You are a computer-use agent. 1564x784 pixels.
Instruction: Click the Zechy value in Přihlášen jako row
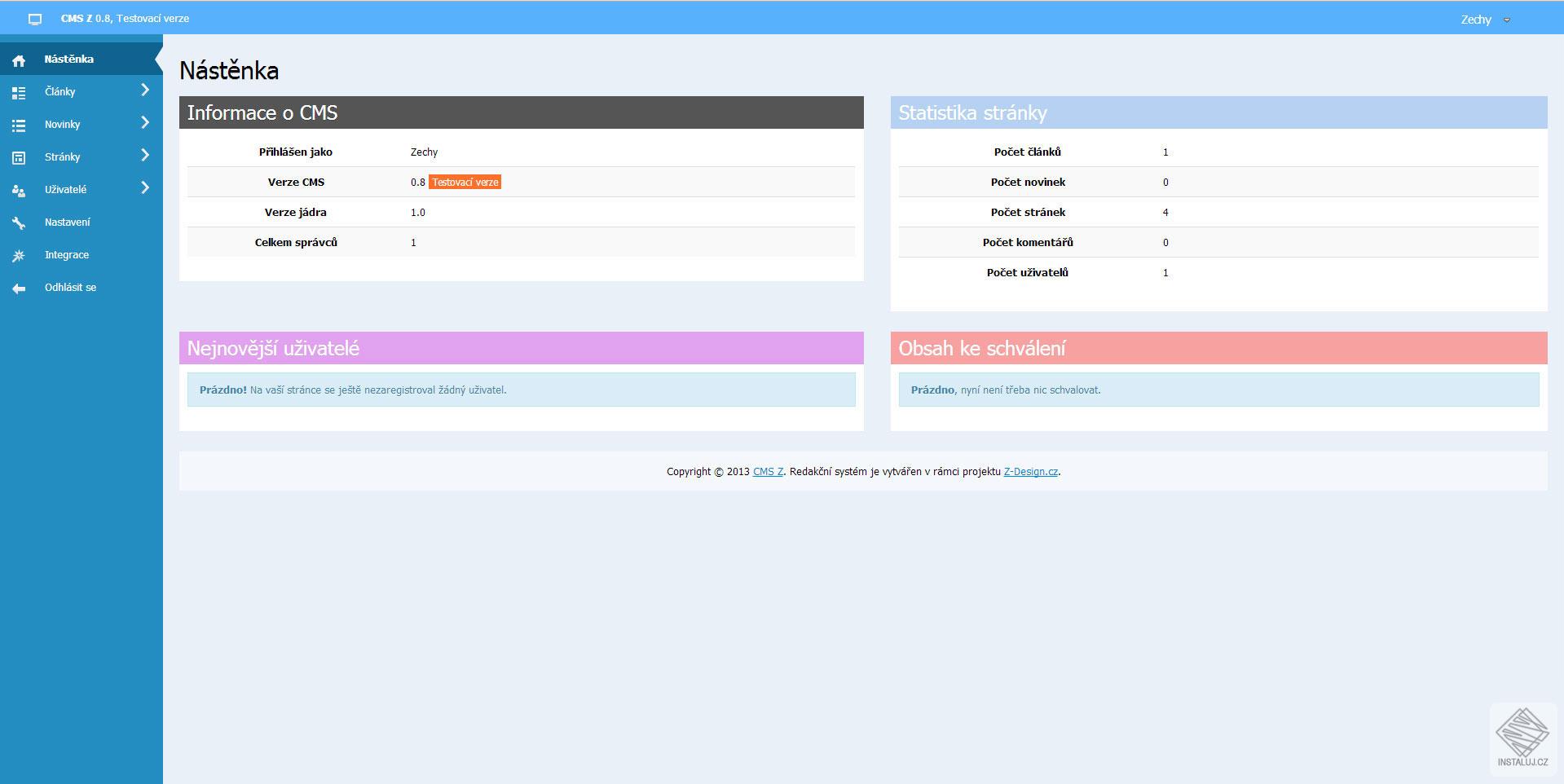(x=424, y=152)
